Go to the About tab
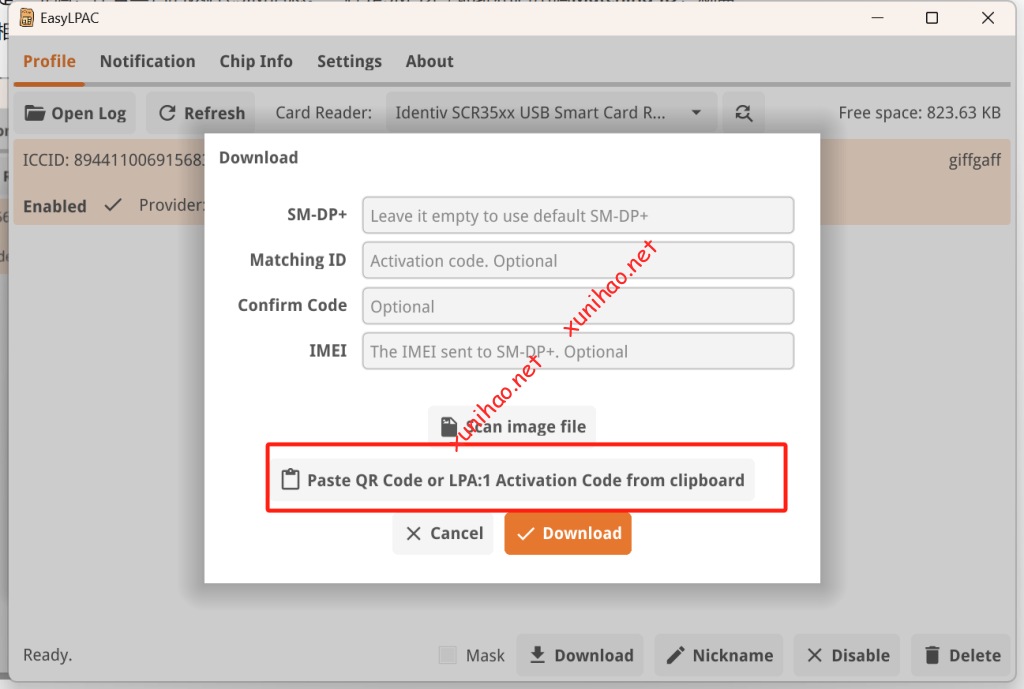The height and width of the screenshot is (689, 1024). pyautogui.click(x=429, y=61)
